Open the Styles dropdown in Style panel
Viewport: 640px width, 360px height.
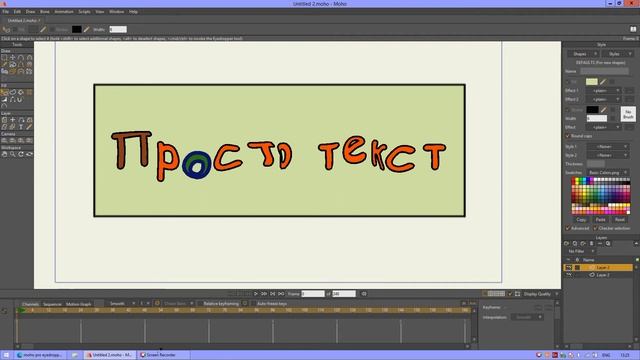pyautogui.click(x=617, y=54)
